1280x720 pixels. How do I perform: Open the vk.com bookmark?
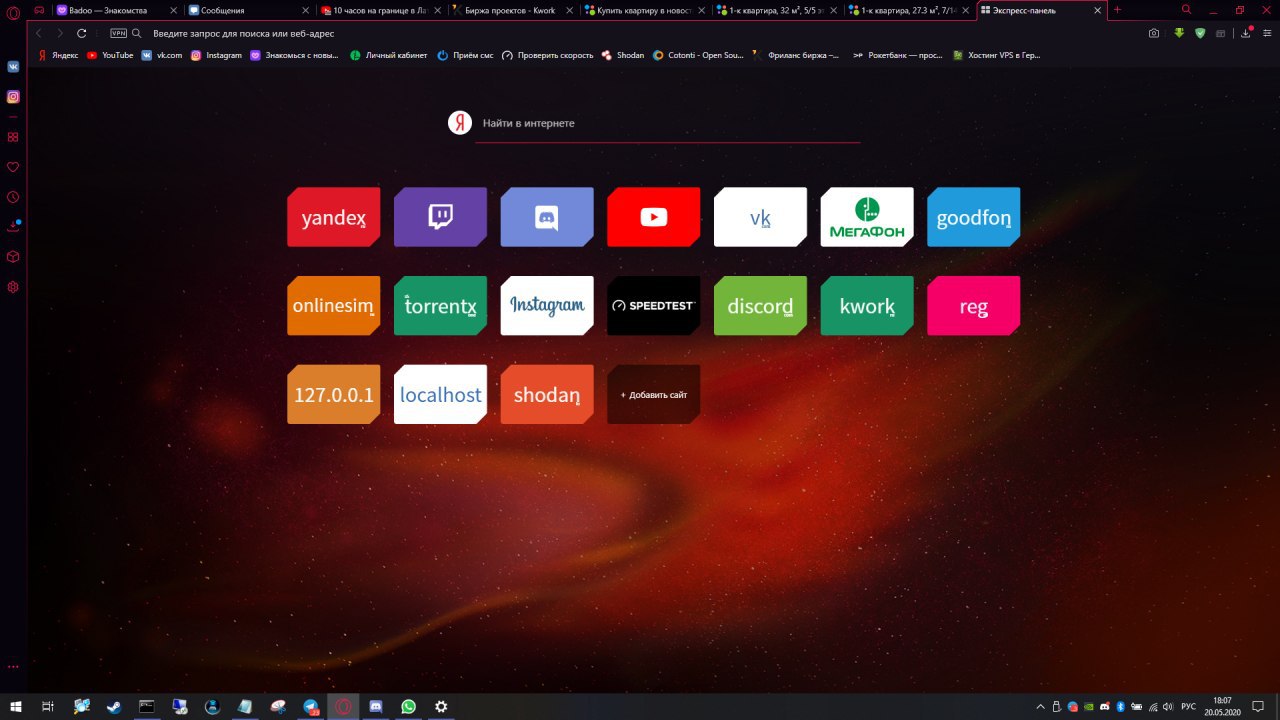click(162, 55)
